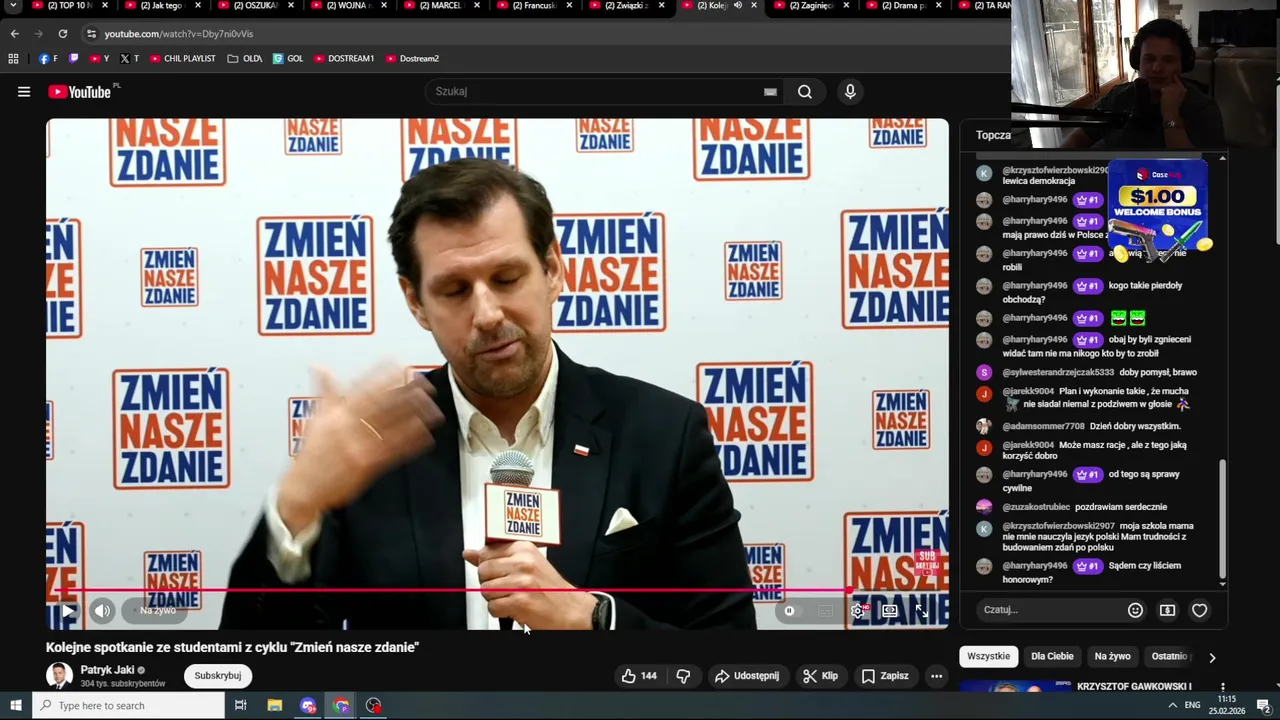Screen dimensions: 1280x720
Task: Click the search magnifier button
Action: 805,92
